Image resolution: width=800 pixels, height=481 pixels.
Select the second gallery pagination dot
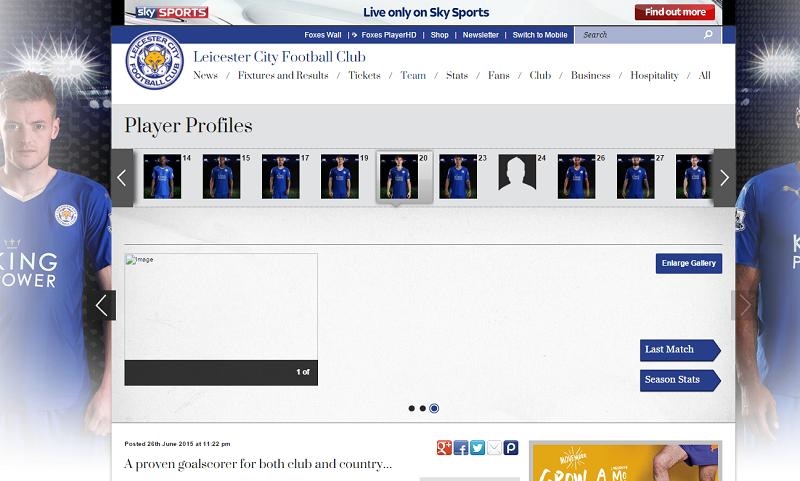[x=423, y=408]
